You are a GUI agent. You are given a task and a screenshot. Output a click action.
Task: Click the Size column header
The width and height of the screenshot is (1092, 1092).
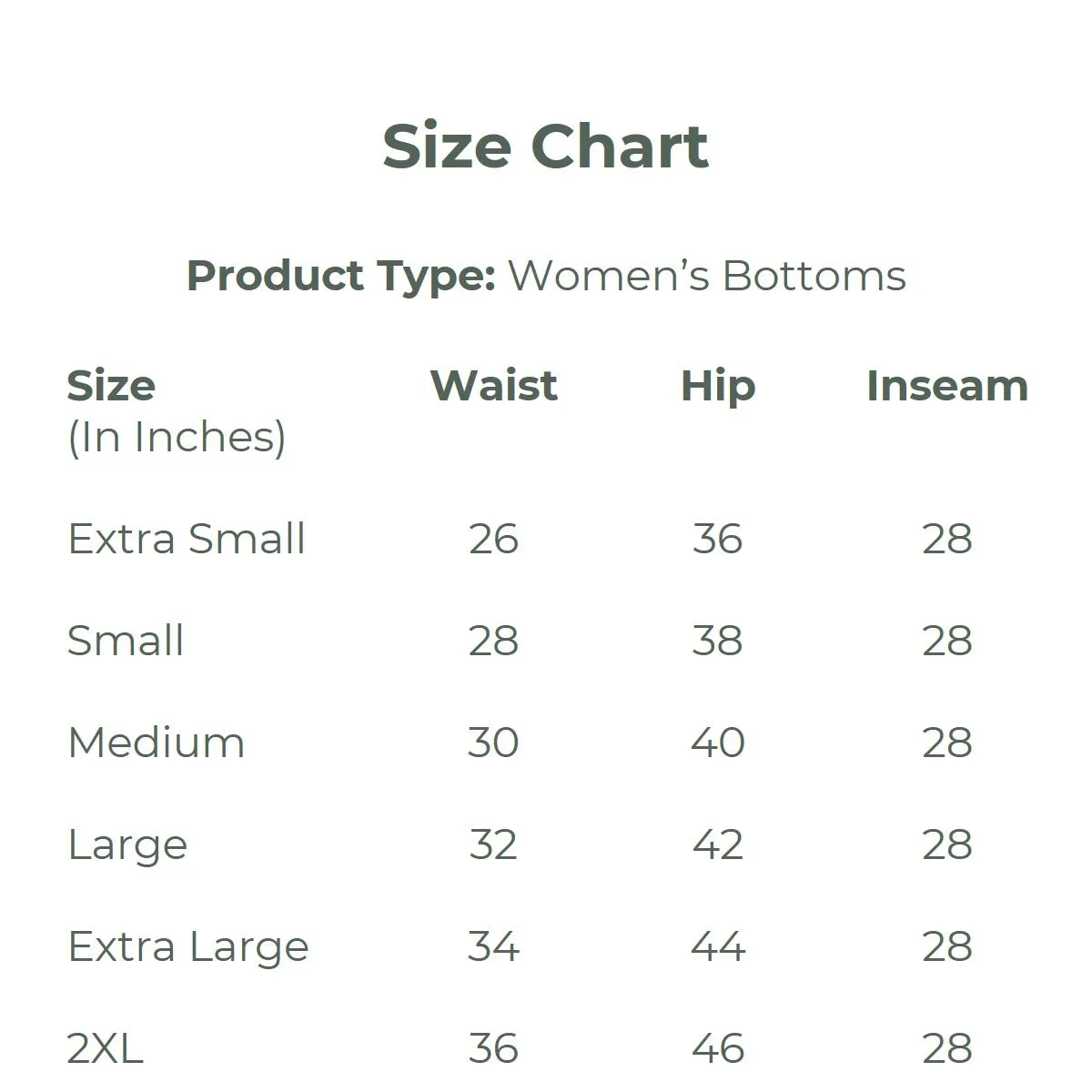click(111, 386)
